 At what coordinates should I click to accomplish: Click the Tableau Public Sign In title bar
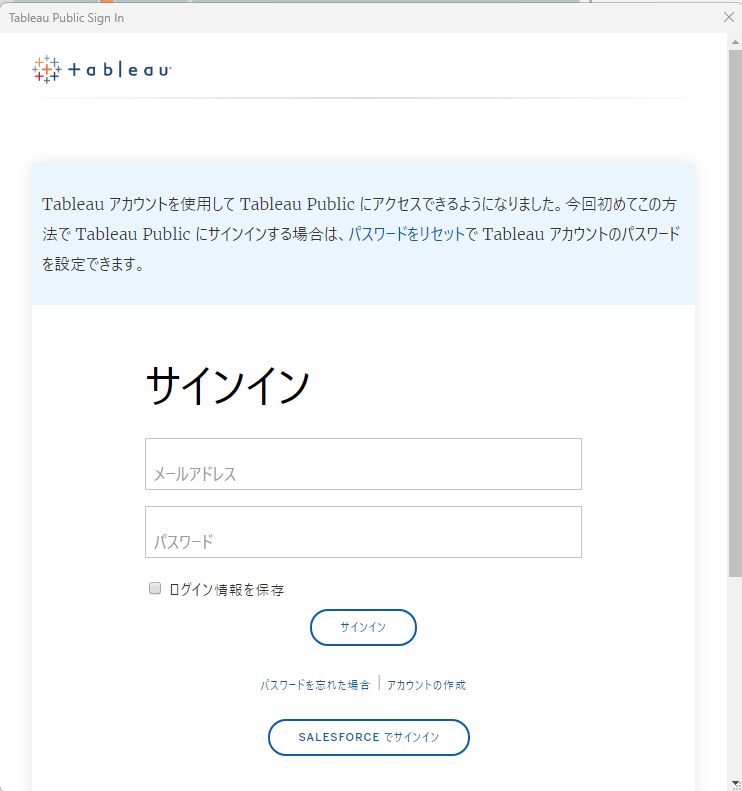[x=300, y=17]
